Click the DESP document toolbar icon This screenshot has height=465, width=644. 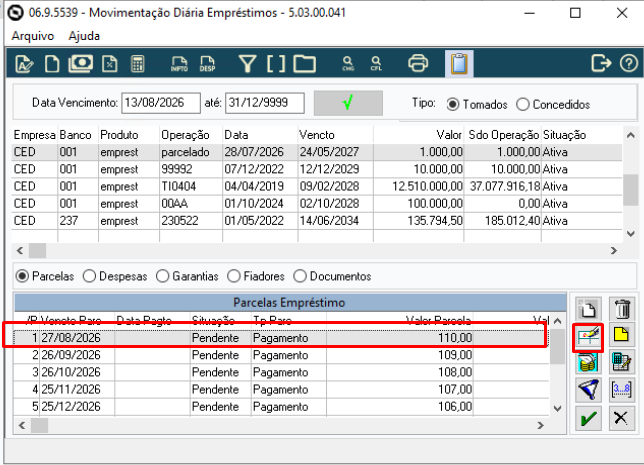(207, 64)
